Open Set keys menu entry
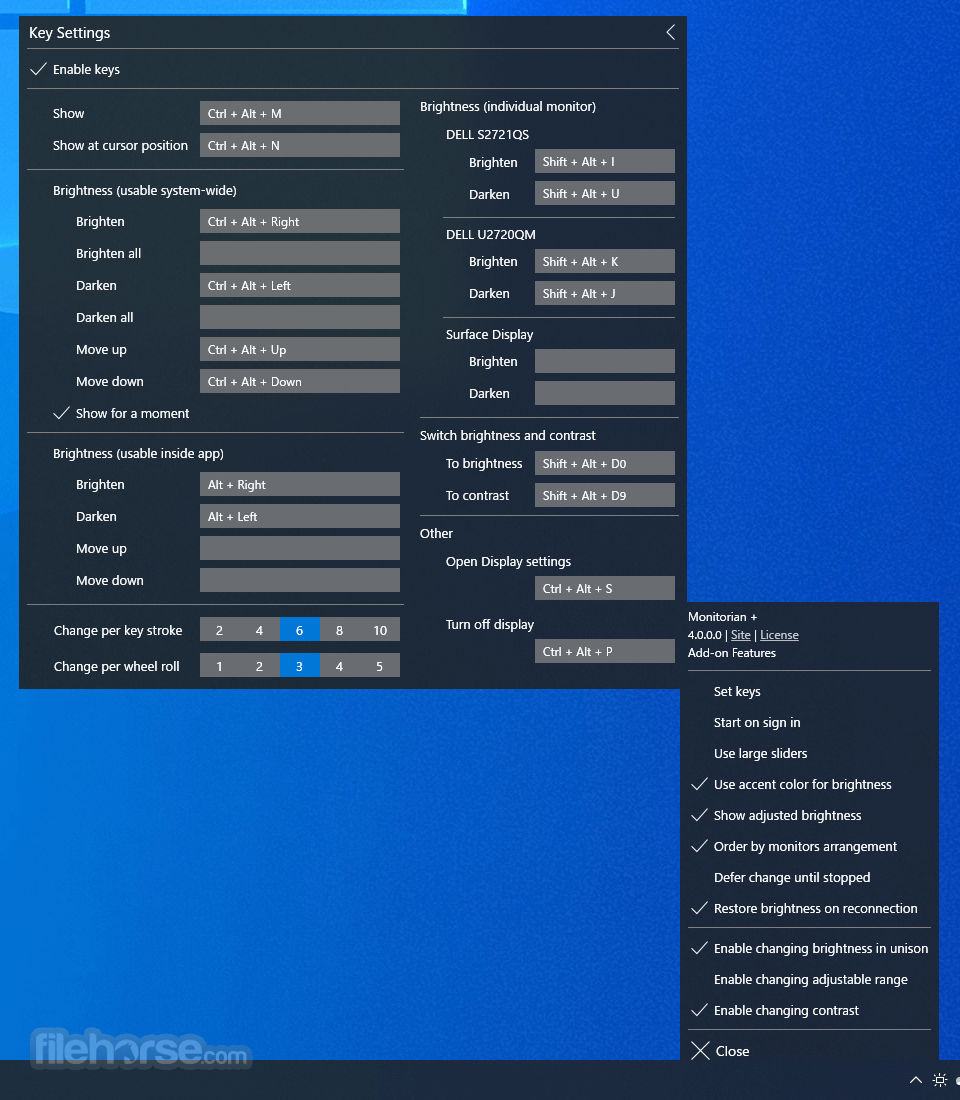Viewport: 960px width, 1100px height. 737,691
